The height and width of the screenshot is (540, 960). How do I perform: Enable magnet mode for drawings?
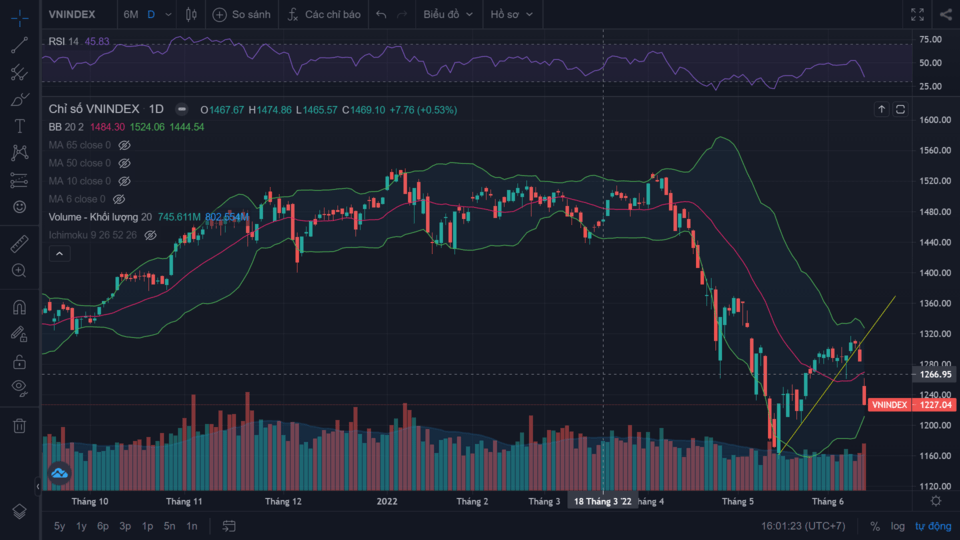19,308
